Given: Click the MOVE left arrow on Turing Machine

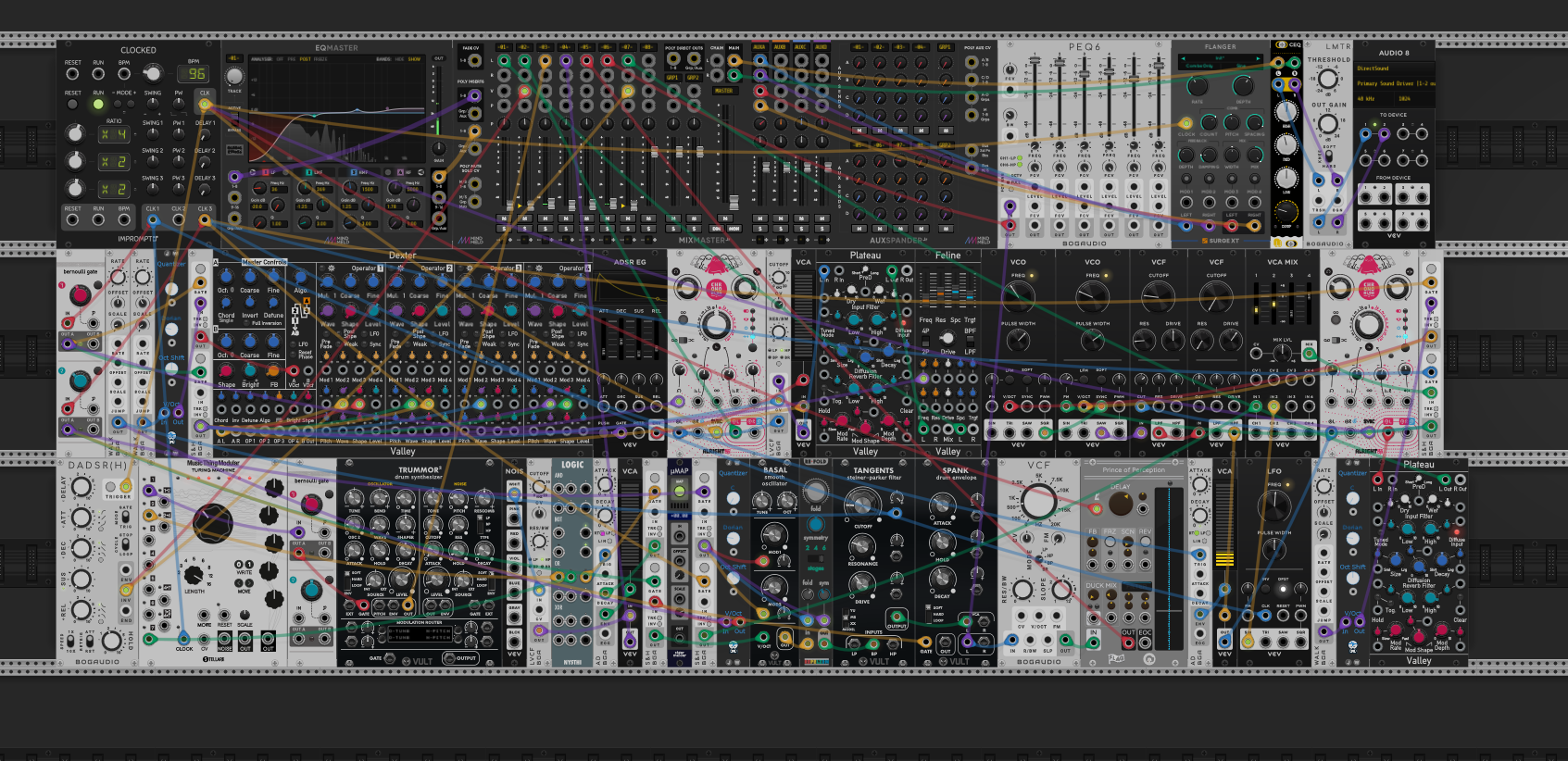Looking at the screenshot, I should click(238, 583).
